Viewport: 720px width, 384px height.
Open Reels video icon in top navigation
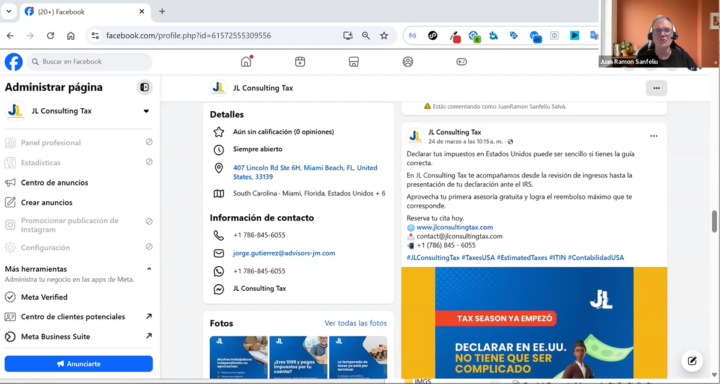click(x=300, y=62)
